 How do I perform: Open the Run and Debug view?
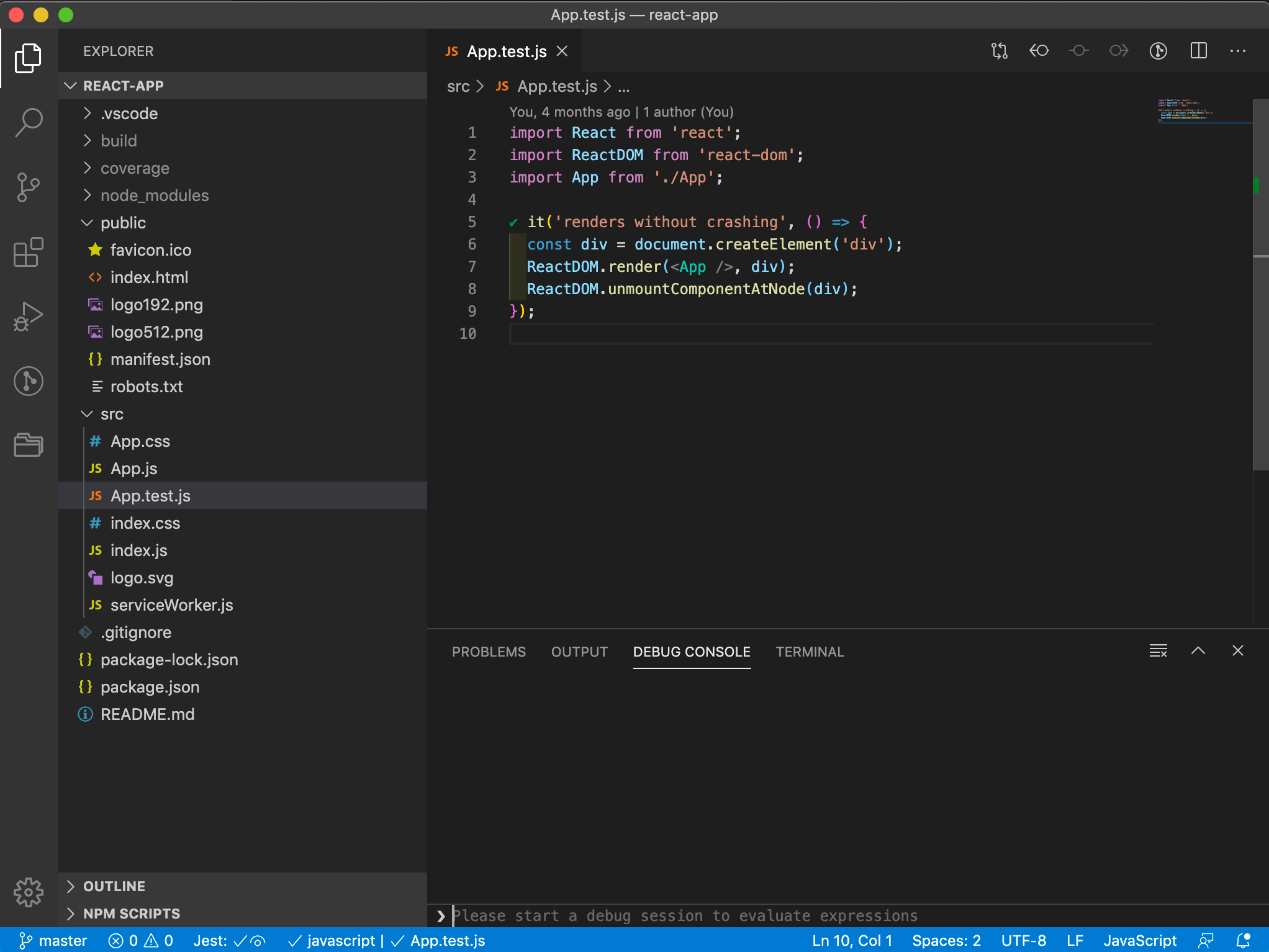[x=28, y=317]
